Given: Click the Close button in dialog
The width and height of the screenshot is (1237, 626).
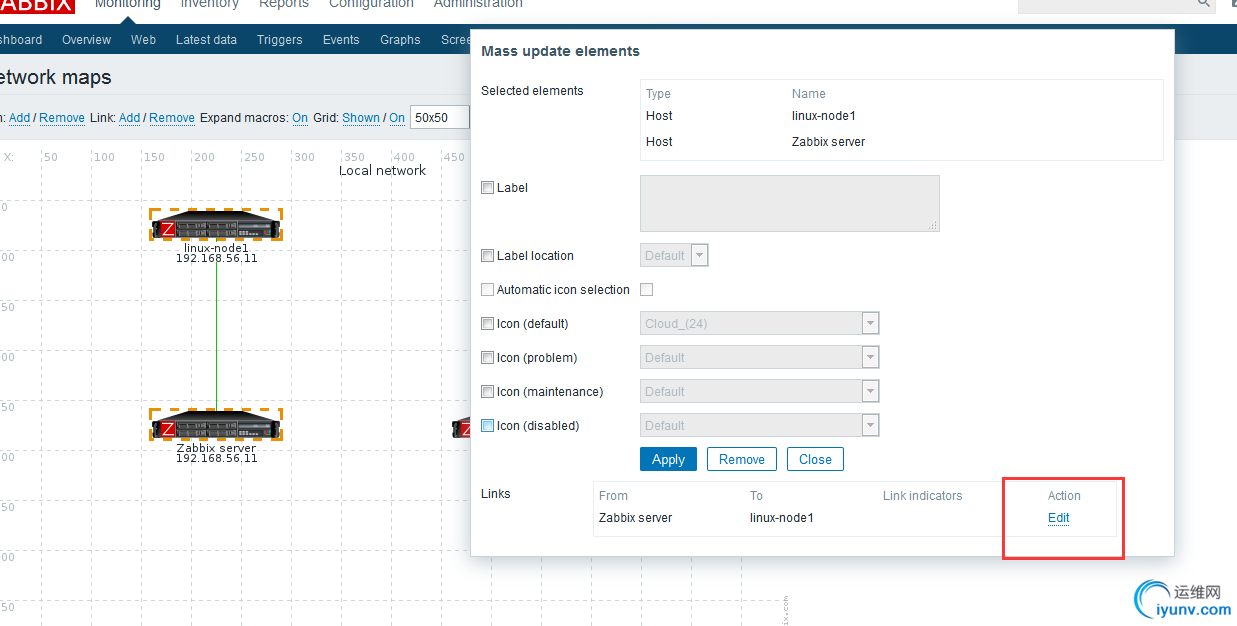Looking at the screenshot, I should 815,459.
